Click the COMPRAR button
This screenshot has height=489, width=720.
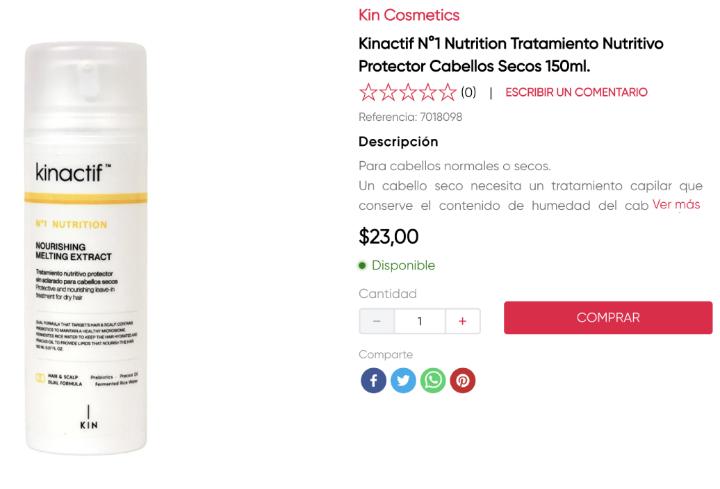click(608, 318)
